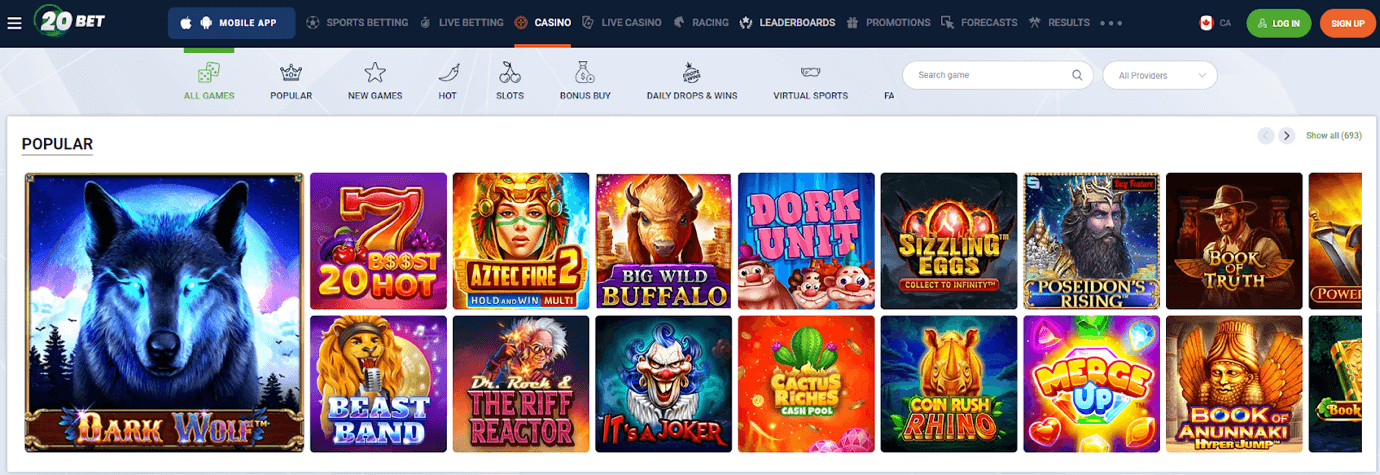1380x475 pixels.
Task: Click next arrow in Popular carousel
Action: [1287, 136]
